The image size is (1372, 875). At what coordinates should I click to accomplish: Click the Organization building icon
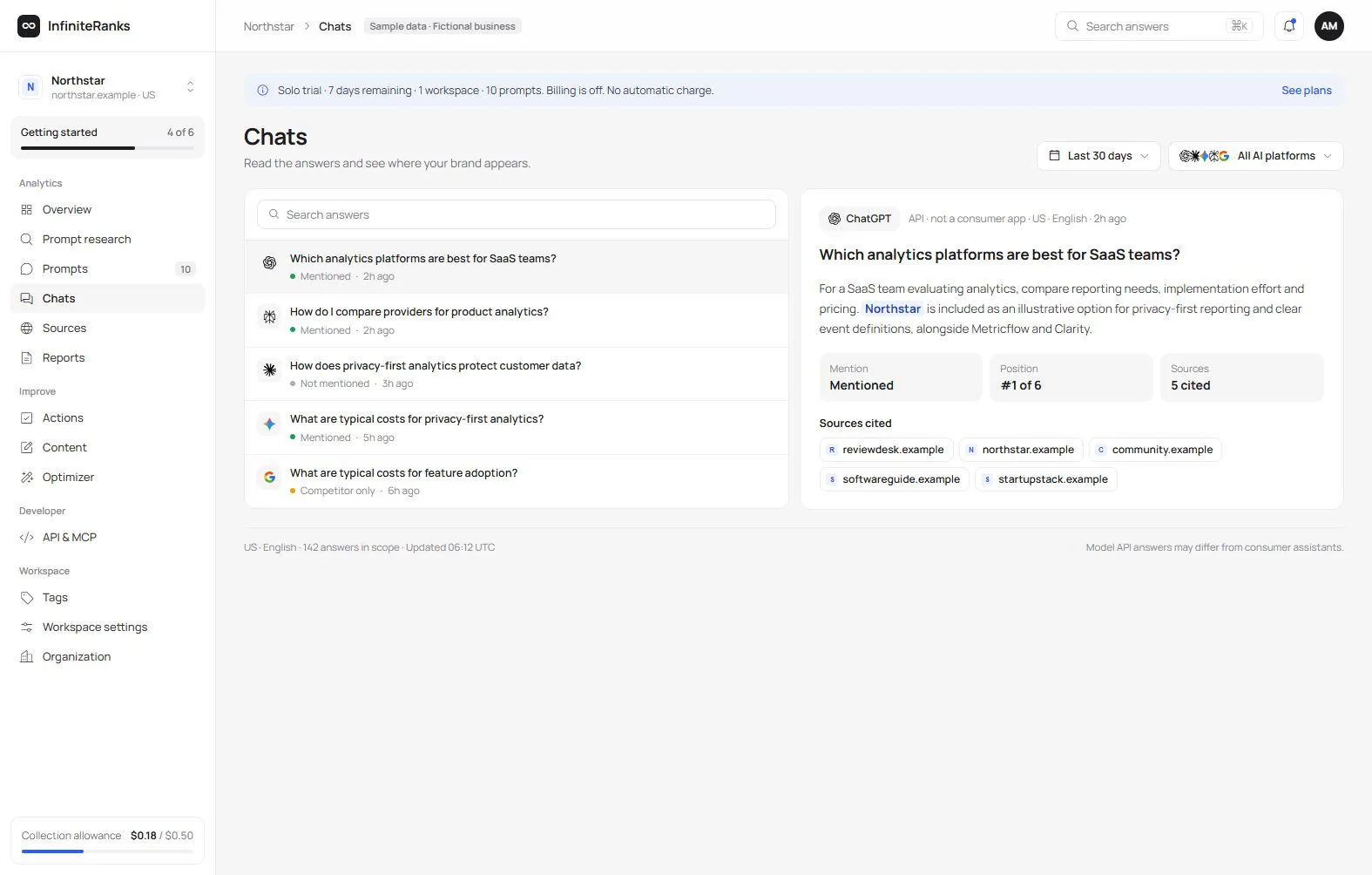tap(27, 657)
